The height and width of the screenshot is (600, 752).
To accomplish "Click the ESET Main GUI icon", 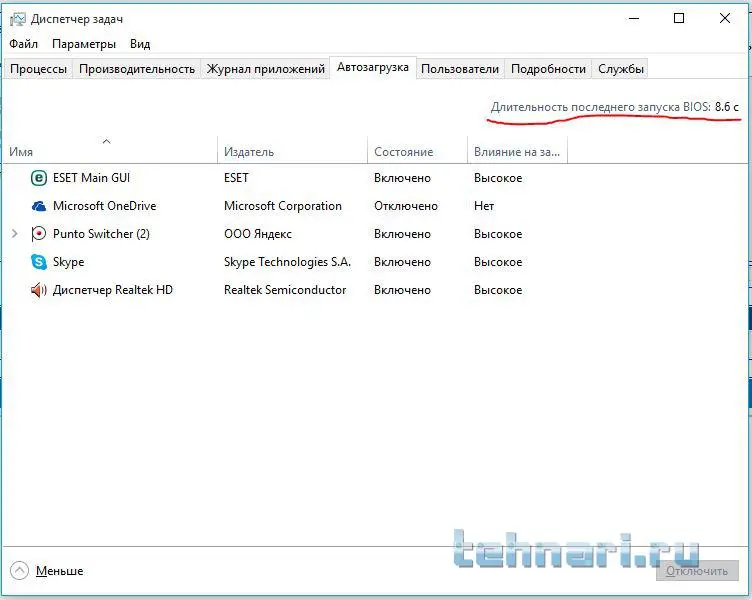I will pyautogui.click(x=39, y=178).
